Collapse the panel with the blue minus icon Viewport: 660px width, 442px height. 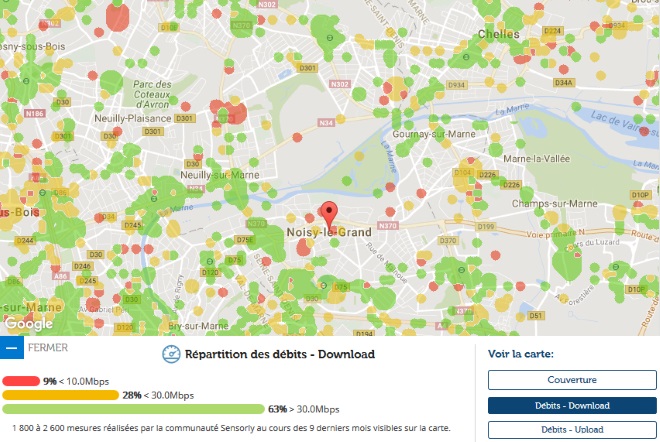[12, 348]
